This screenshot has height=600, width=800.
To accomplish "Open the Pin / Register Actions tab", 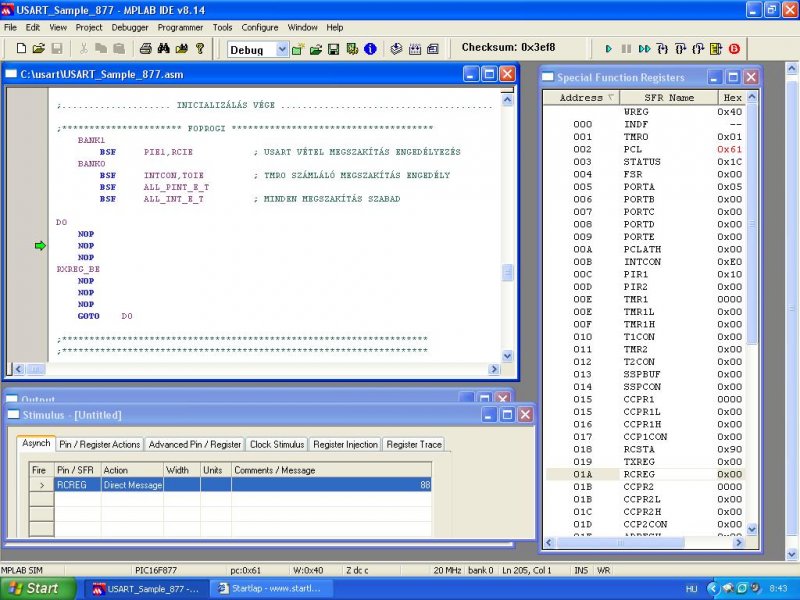I will coord(99,444).
